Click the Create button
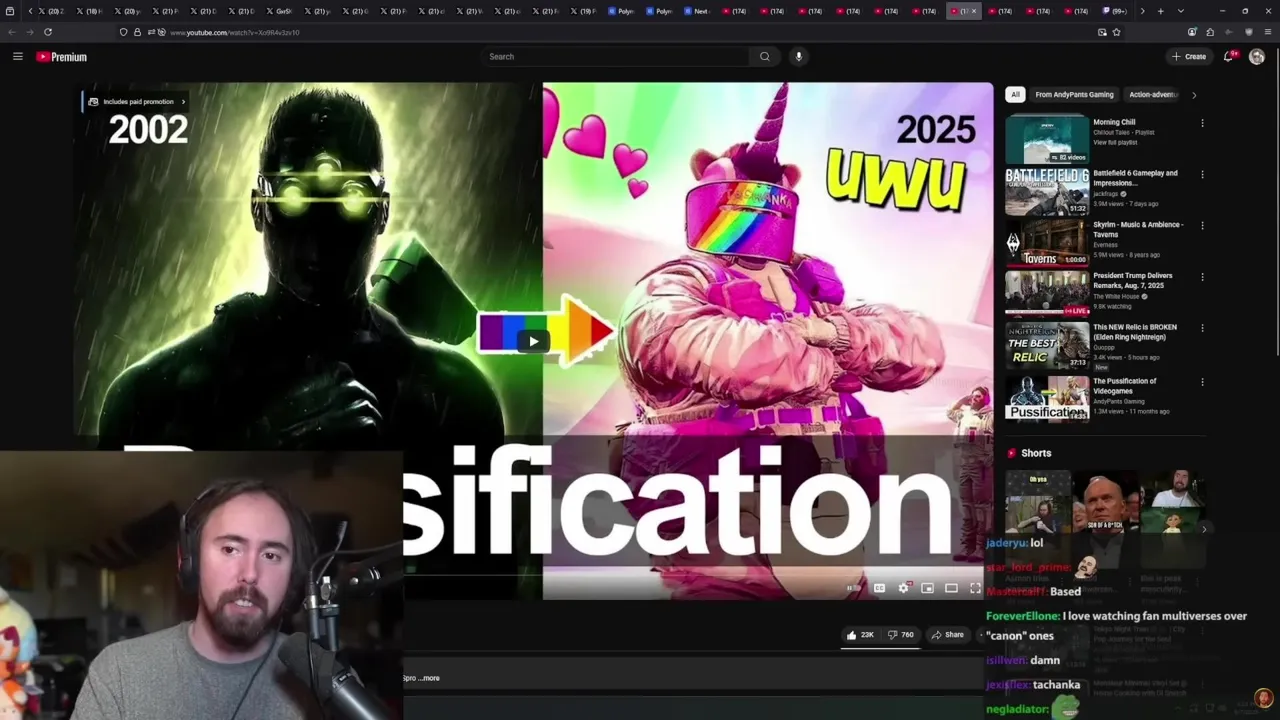 [1189, 57]
